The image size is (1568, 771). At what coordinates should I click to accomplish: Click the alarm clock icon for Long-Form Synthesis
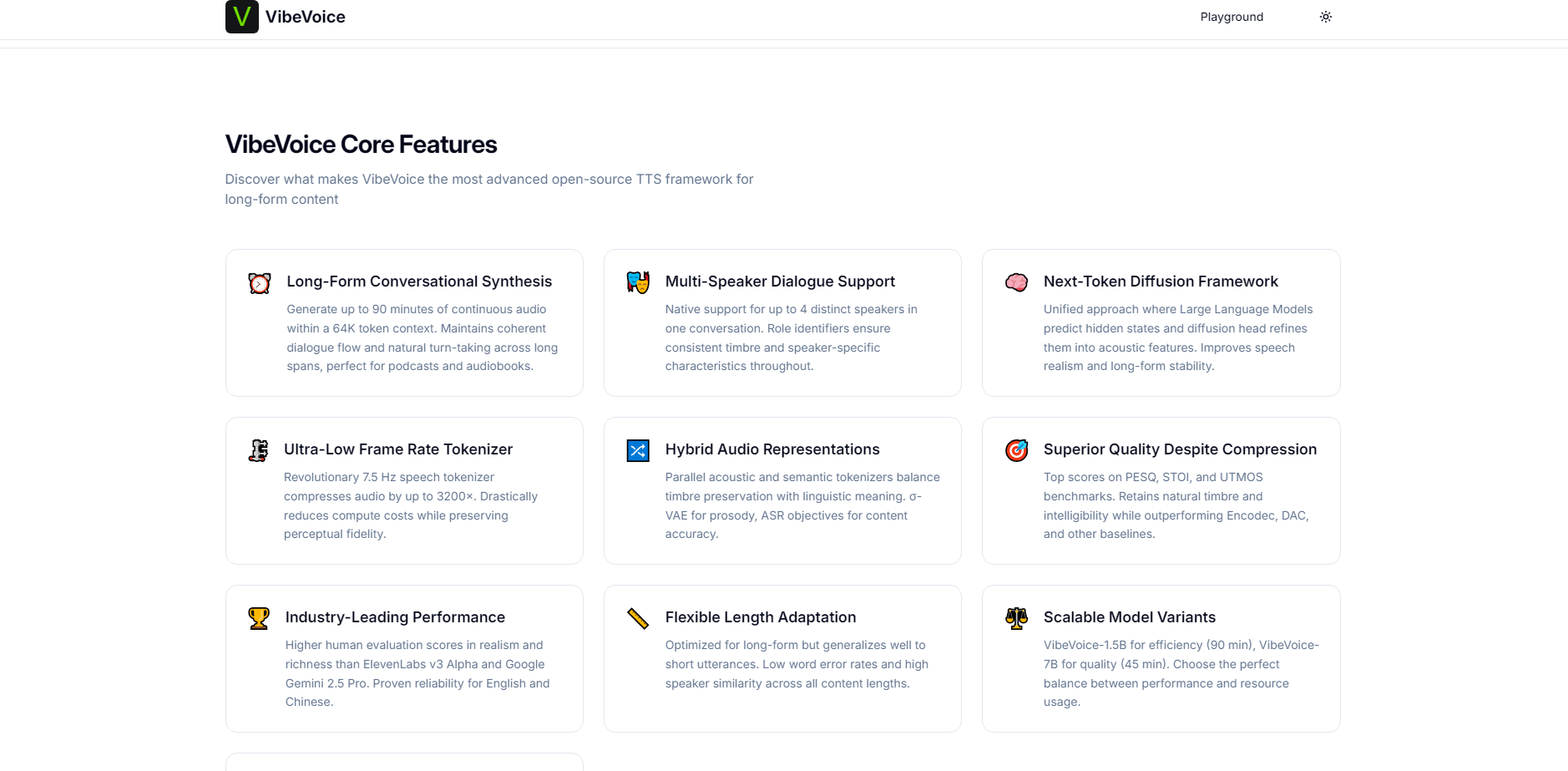point(260,283)
